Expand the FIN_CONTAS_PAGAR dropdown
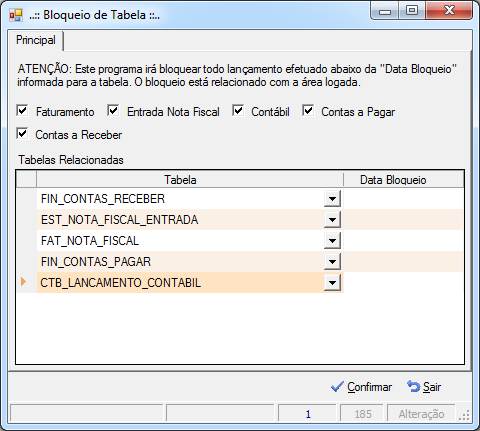Screen dimensions: 480x431 (x=332, y=262)
